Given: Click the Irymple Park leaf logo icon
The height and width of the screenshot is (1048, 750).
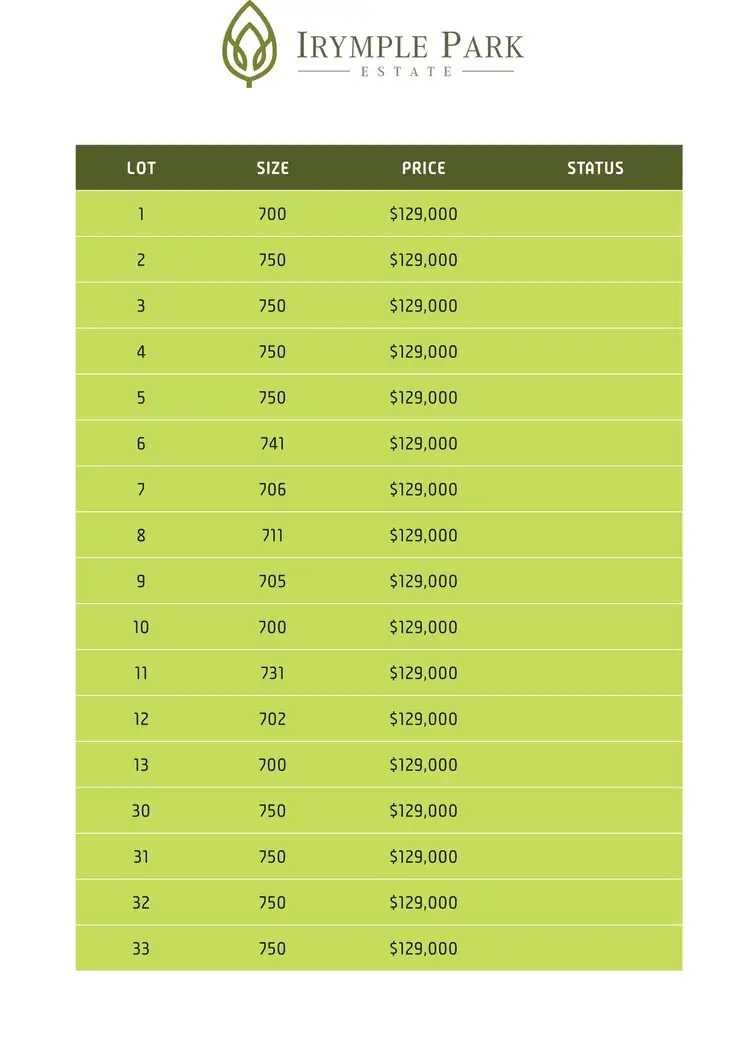Looking at the screenshot, I should (x=249, y=43).
